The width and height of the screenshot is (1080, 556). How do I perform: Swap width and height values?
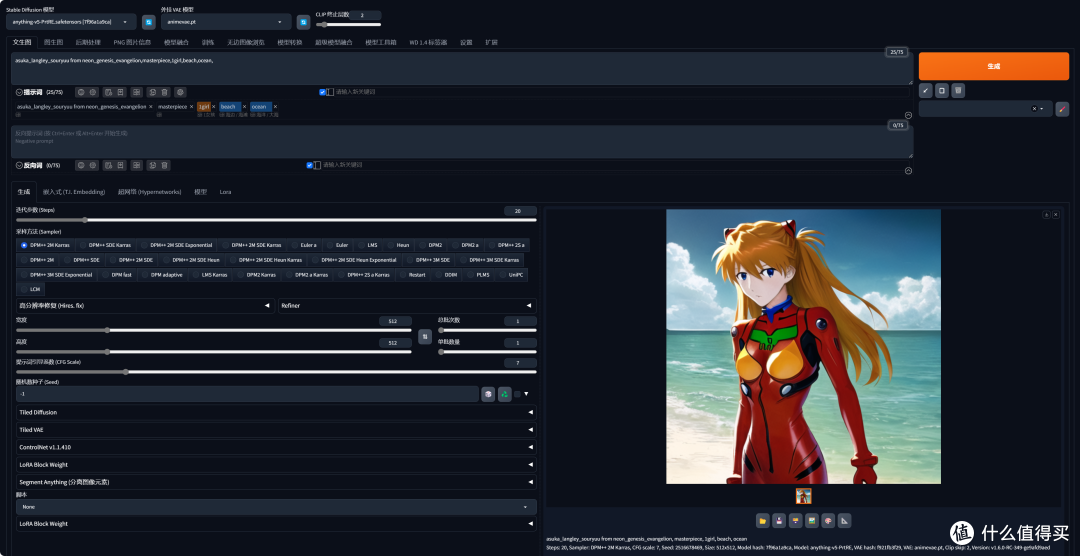tap(425, 337)
